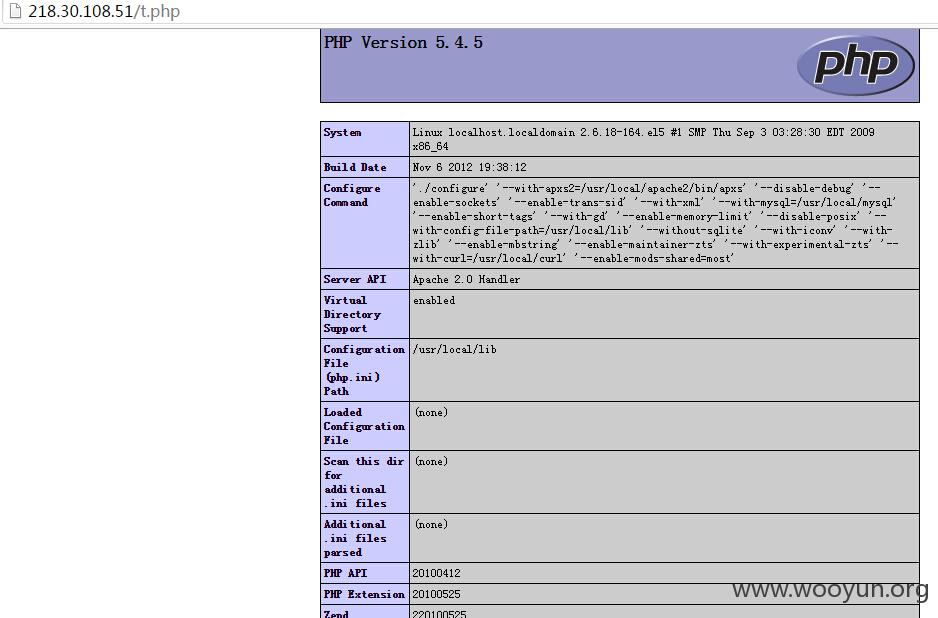Click the 'PHP Extension' row label

click(364, 594)
